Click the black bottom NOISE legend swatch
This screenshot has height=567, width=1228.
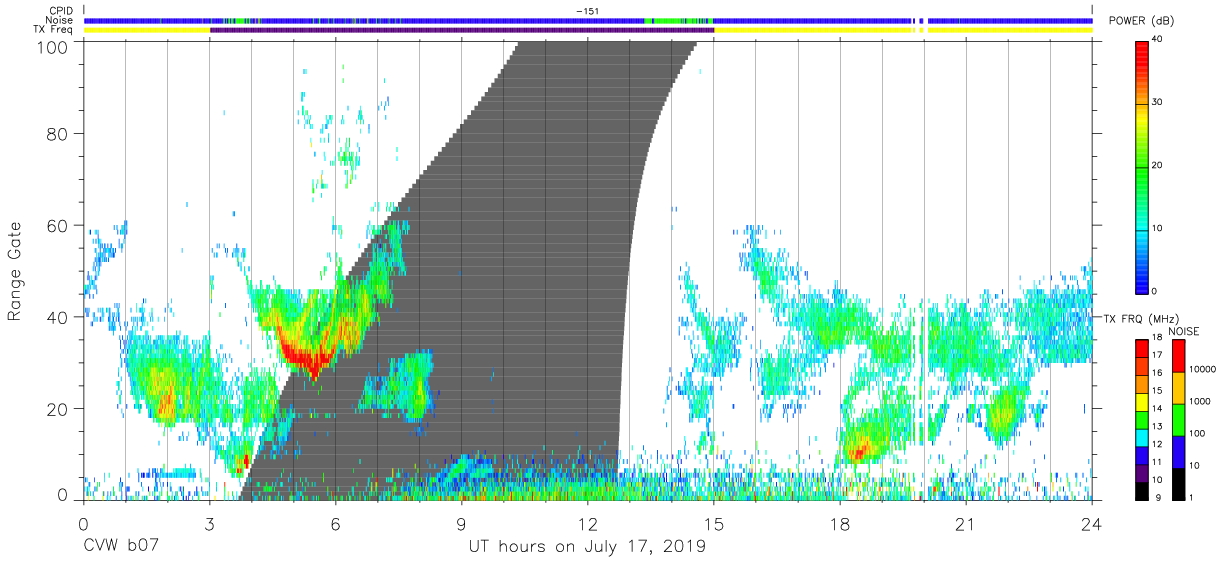pyautogui.click(x=1177, y=483)
